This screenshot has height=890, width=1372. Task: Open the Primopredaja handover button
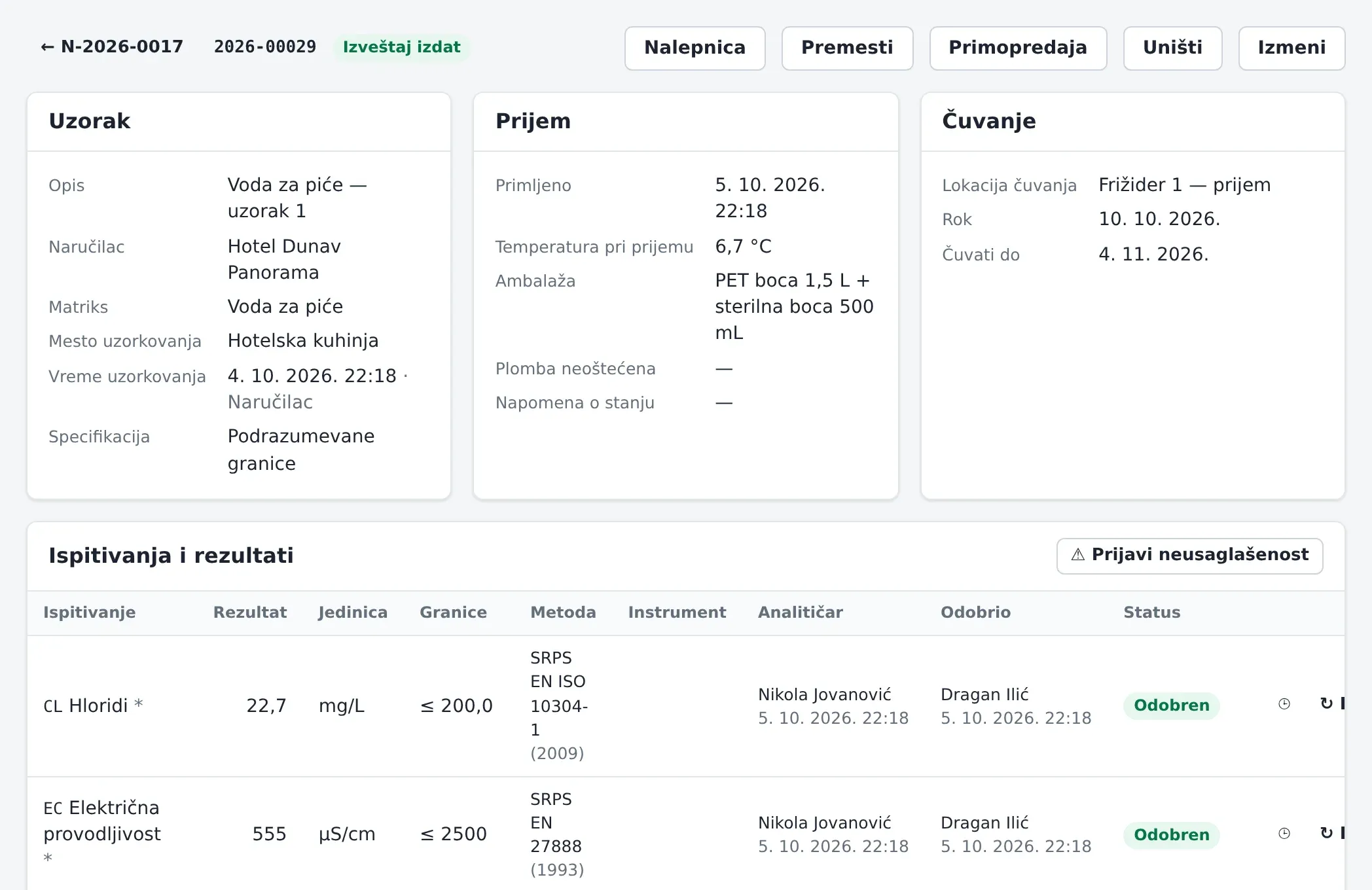1018,48
